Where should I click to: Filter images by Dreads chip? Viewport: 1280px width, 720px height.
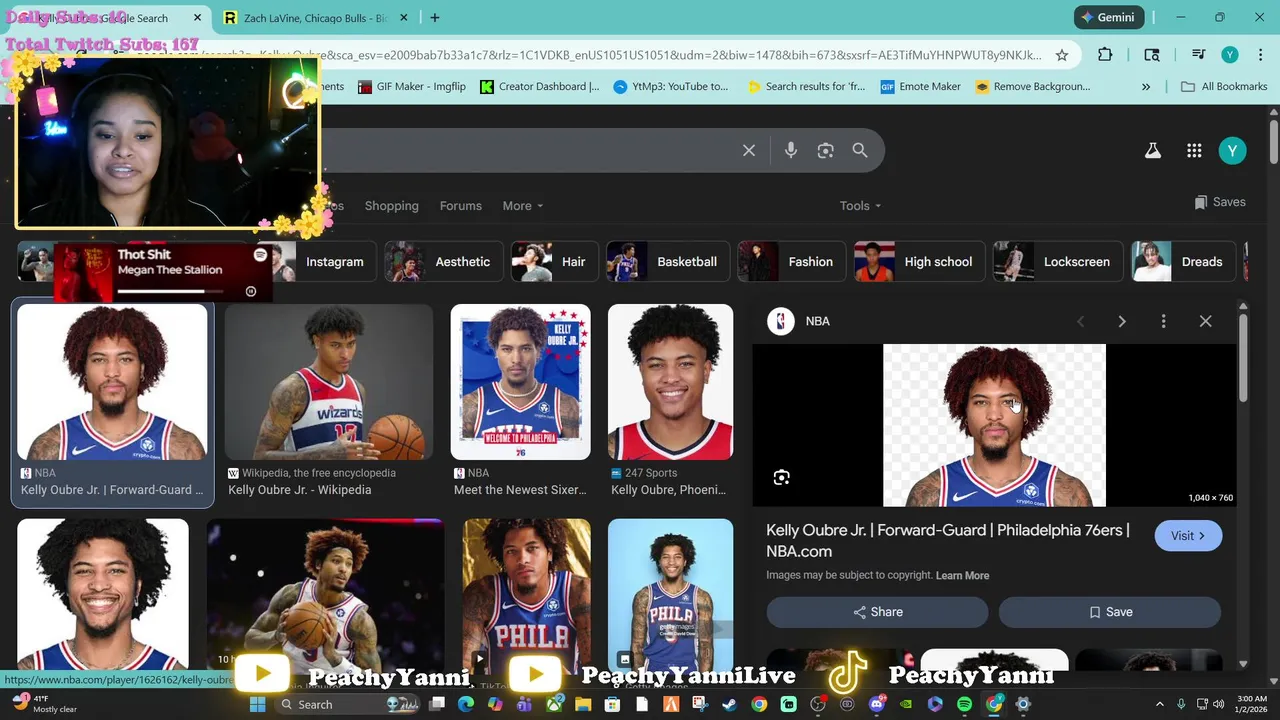tap(1184, 262)
